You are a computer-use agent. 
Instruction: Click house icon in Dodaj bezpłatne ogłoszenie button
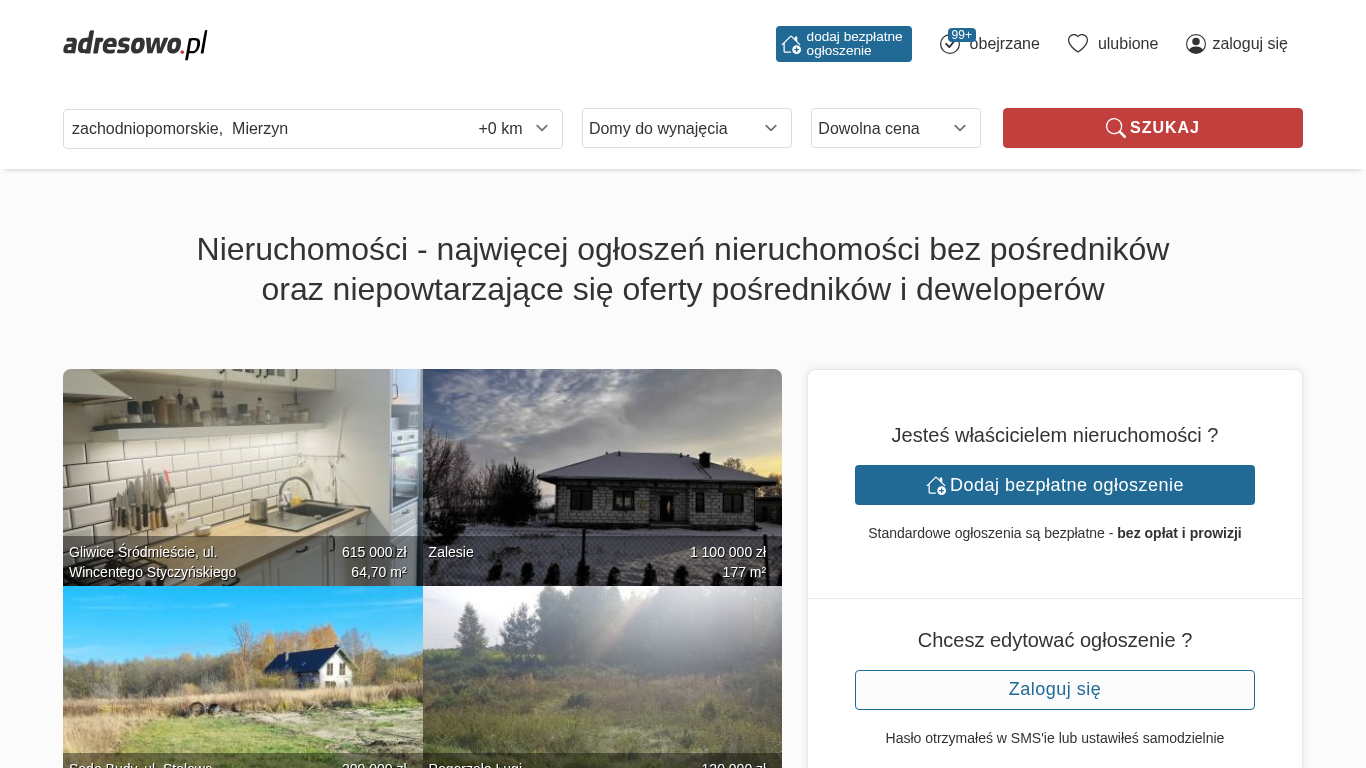coord(936,485)
